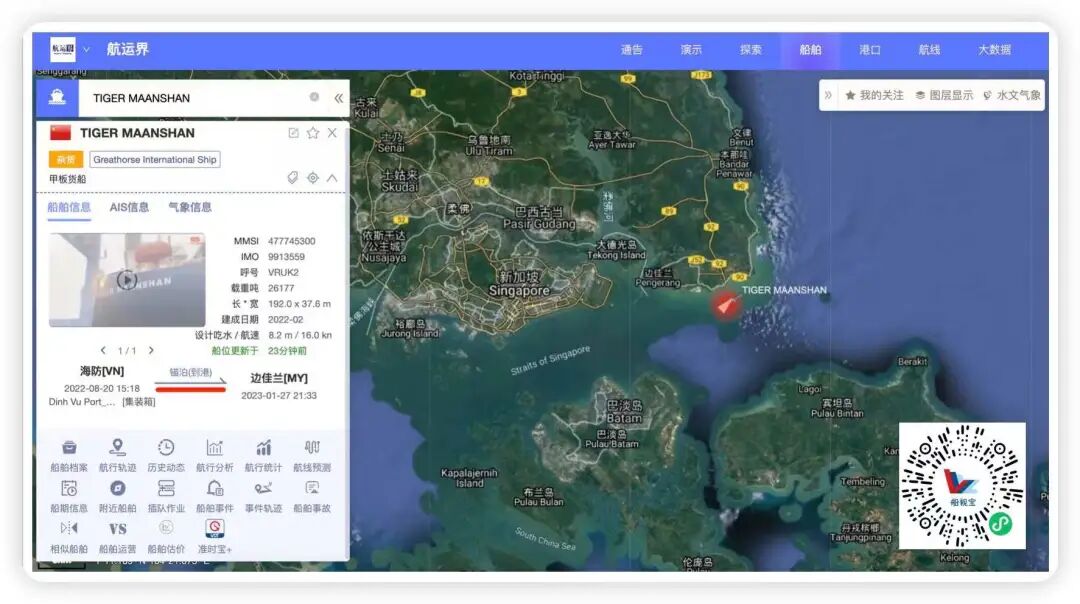Open the 事件轨迹 event track icon
The image size is (1080, 604).
[263, 488]
